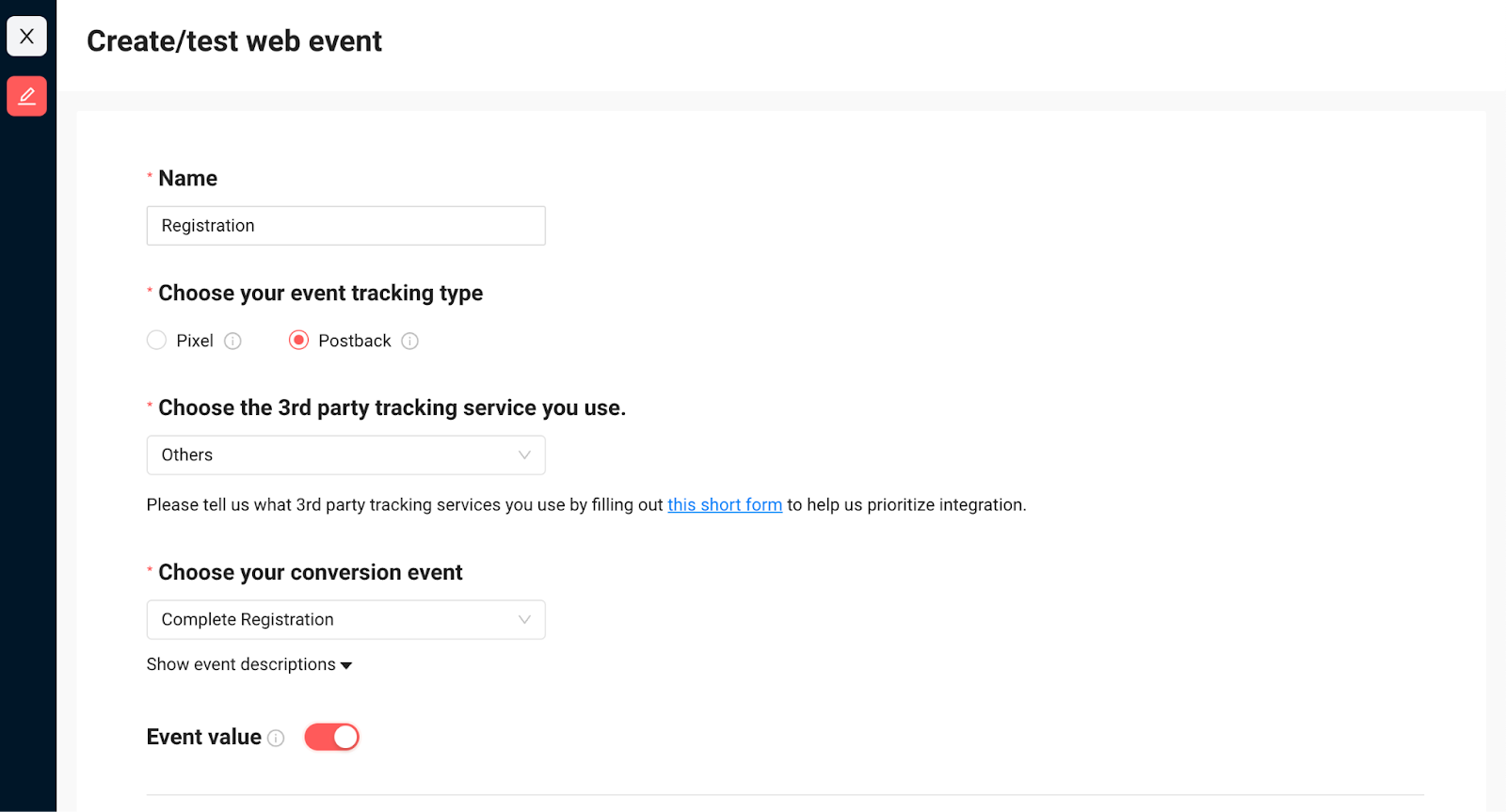Expand Show event descriptions
1506x812 pixels.
[241, 665]
